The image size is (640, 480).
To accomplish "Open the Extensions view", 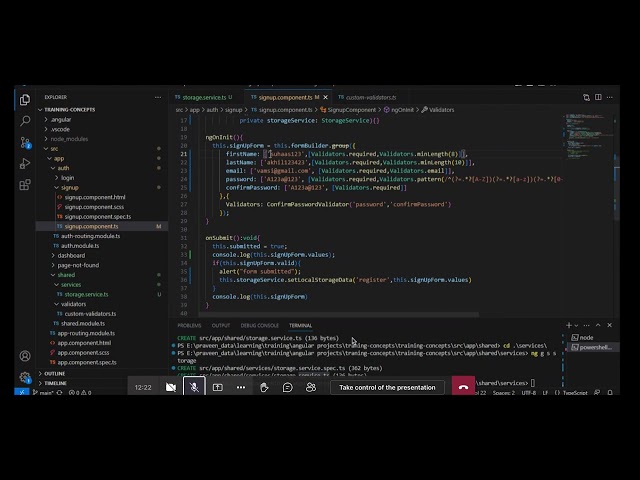I will click(25, 184).
